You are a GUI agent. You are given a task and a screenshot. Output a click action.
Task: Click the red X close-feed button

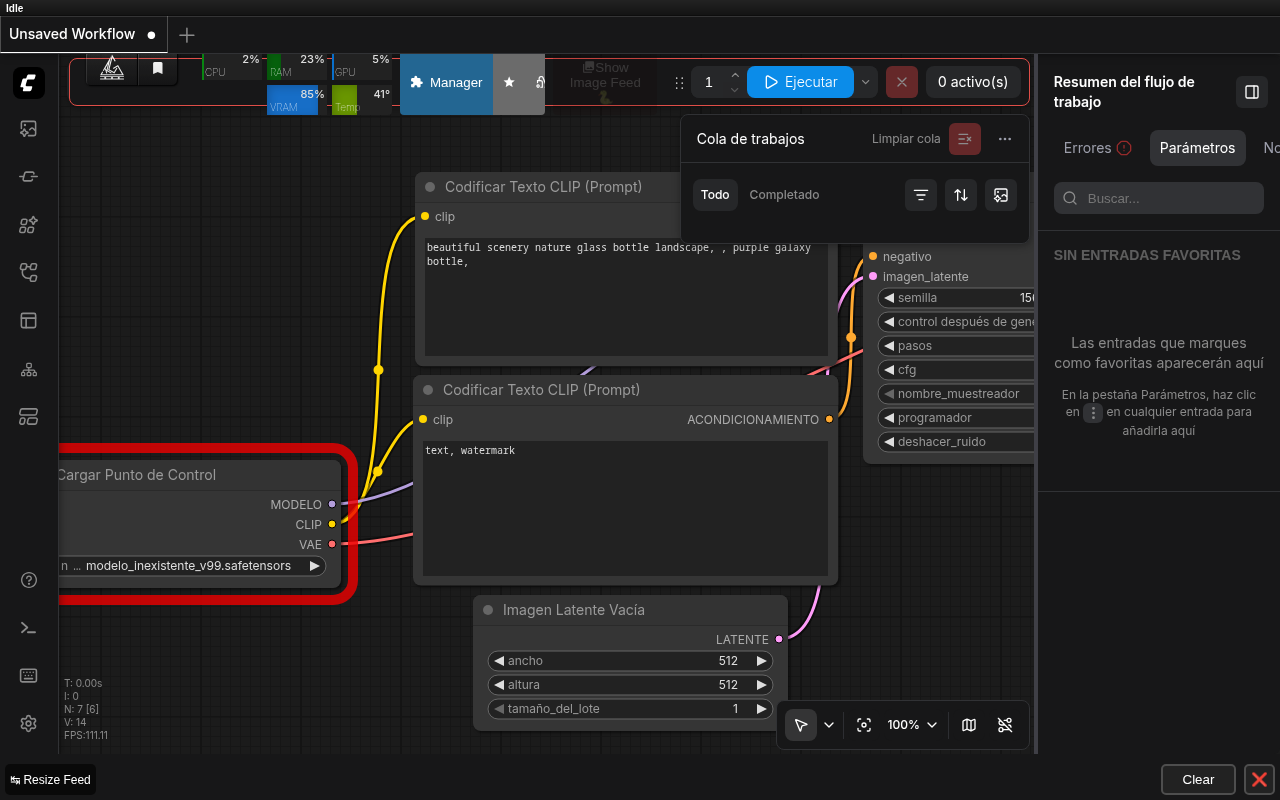tap(1259, 780)
